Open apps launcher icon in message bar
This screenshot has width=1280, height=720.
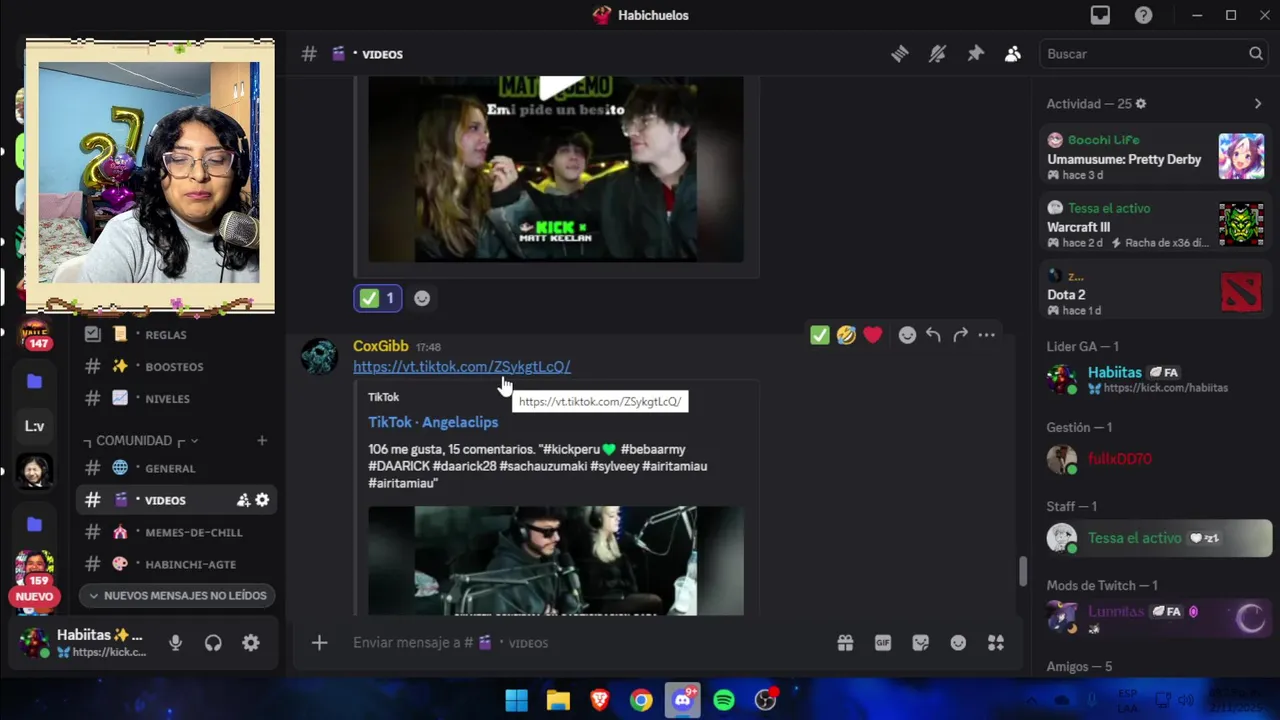tap(996, 643)
